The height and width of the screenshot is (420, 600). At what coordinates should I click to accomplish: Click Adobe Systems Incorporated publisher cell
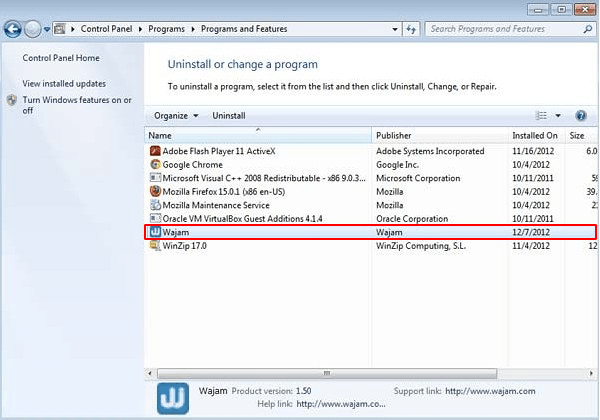pyautogui.click(x=430, y=151)
